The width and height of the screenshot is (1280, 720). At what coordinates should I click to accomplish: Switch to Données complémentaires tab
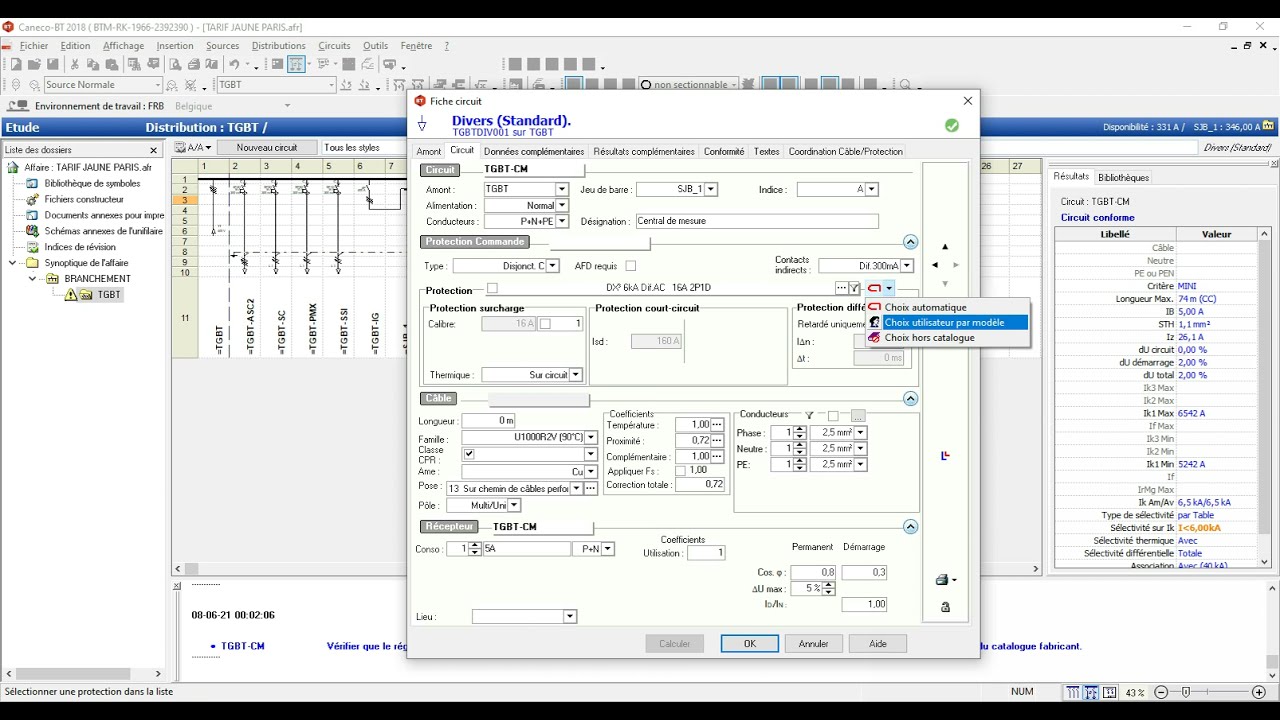534,152
